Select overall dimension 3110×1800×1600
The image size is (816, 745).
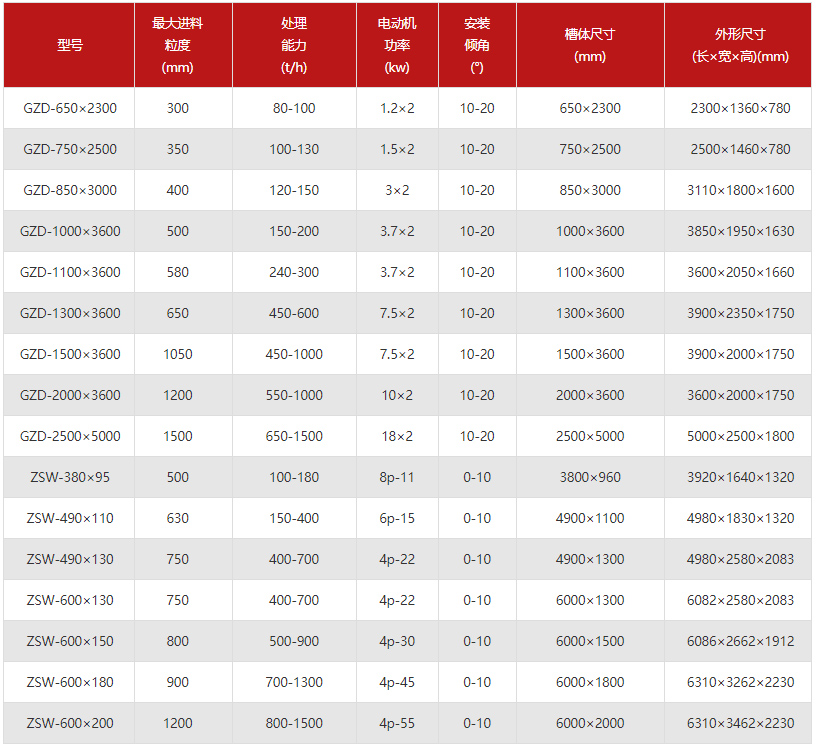740,190
